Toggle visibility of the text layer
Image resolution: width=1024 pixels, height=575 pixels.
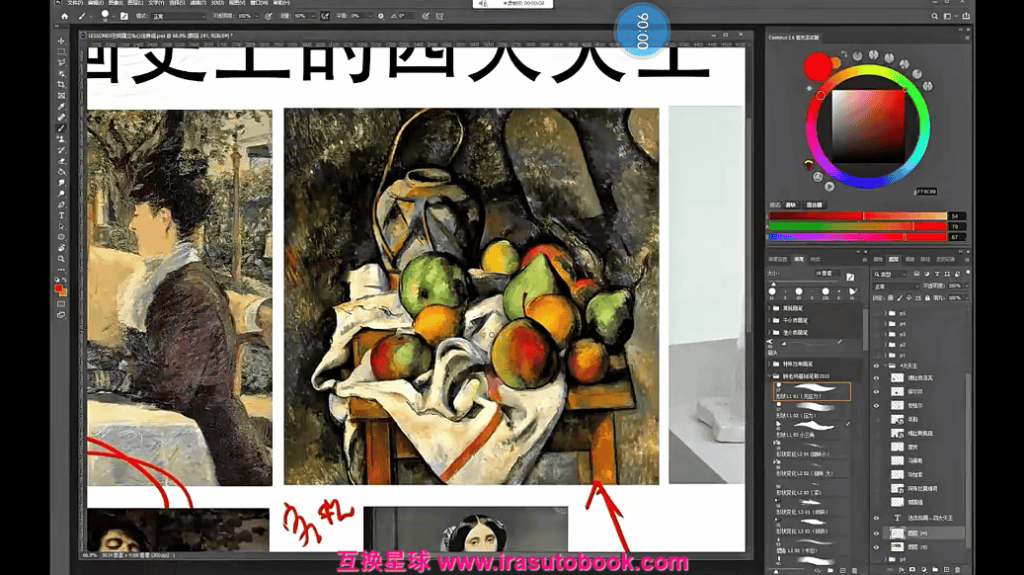pyautogui.click(x=877, y=519)
